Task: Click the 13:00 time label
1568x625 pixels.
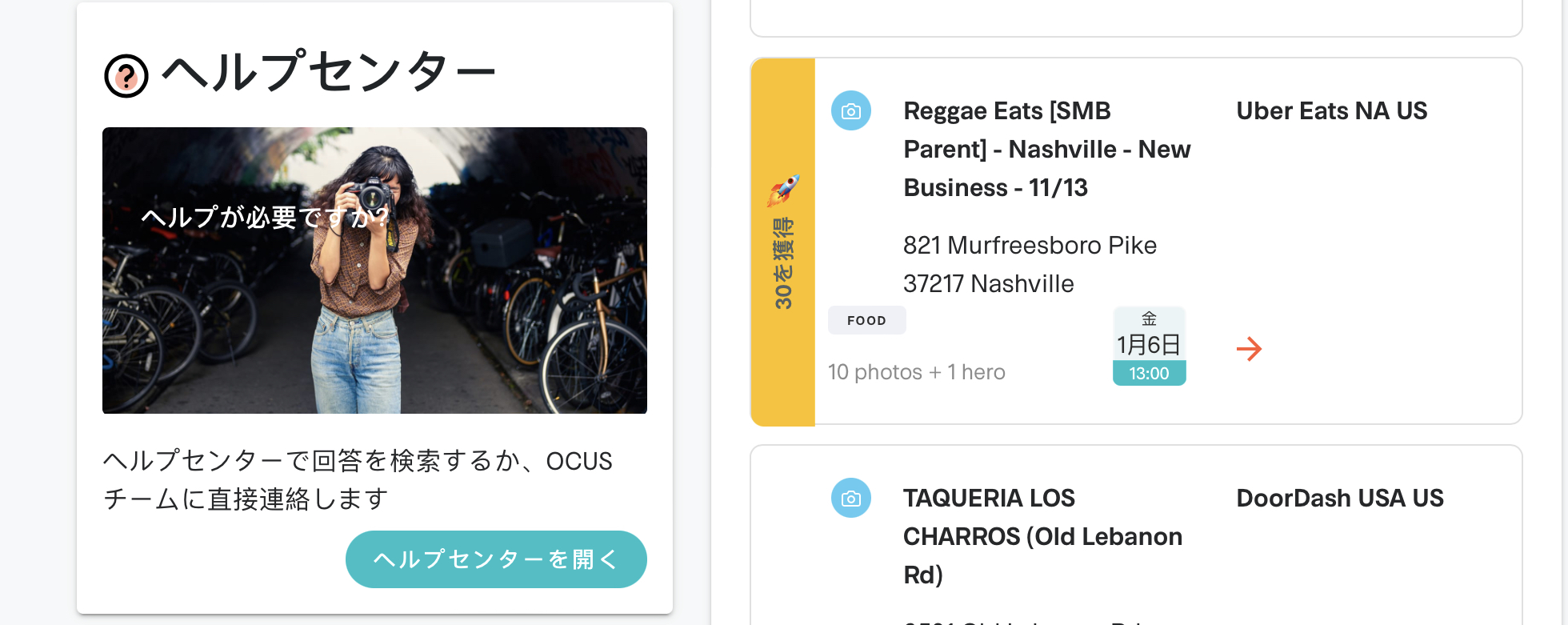Action: [1149, 373]
